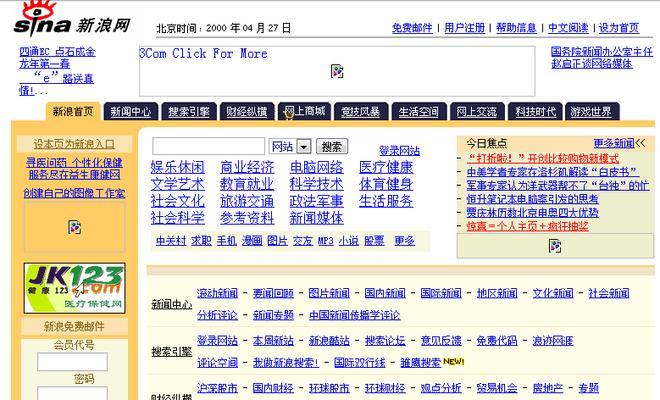Open the 社会科学 category

tap(178, 218)
